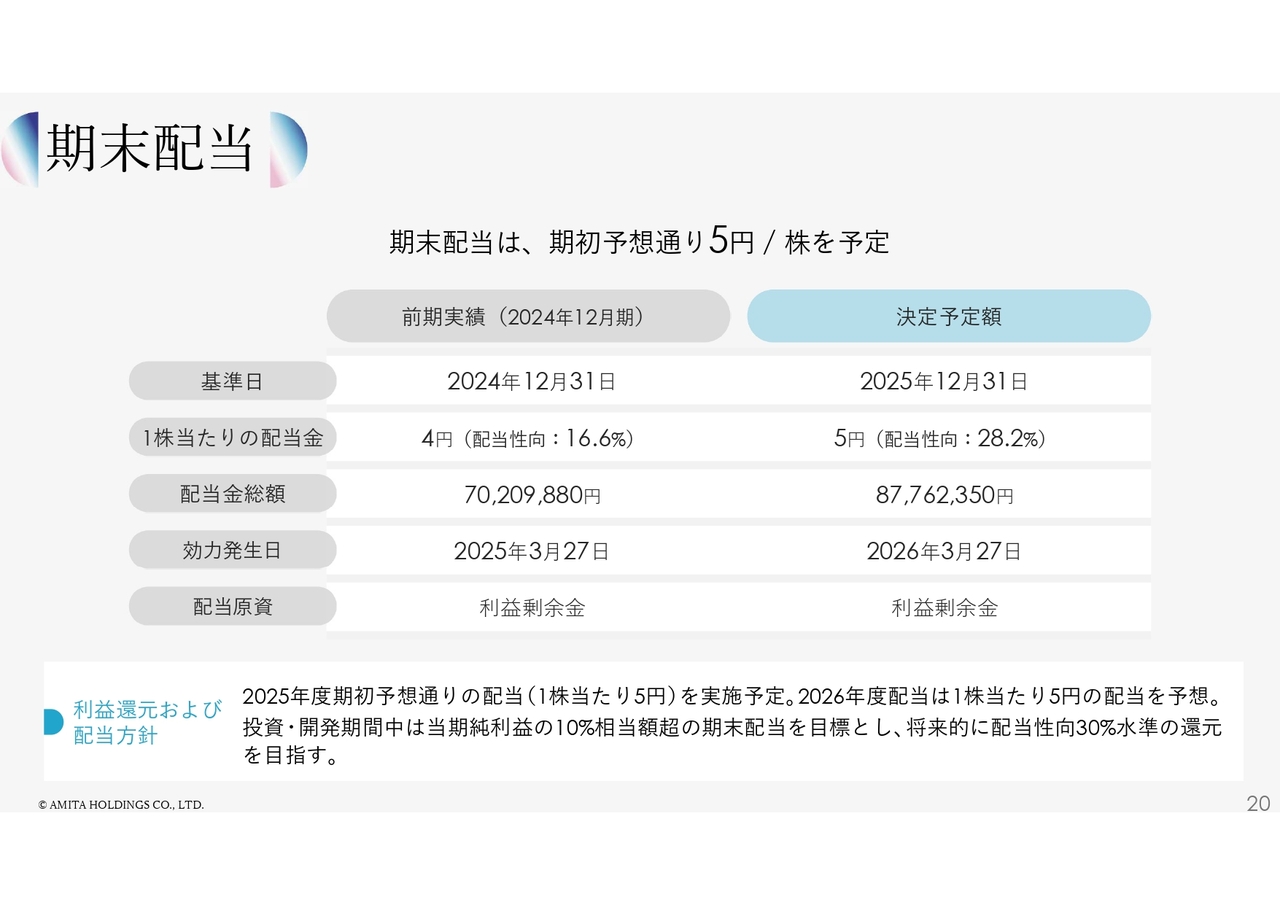Click the gradient half-circle left of the title
The image size is (1280, 905).
tap(23, 150)
